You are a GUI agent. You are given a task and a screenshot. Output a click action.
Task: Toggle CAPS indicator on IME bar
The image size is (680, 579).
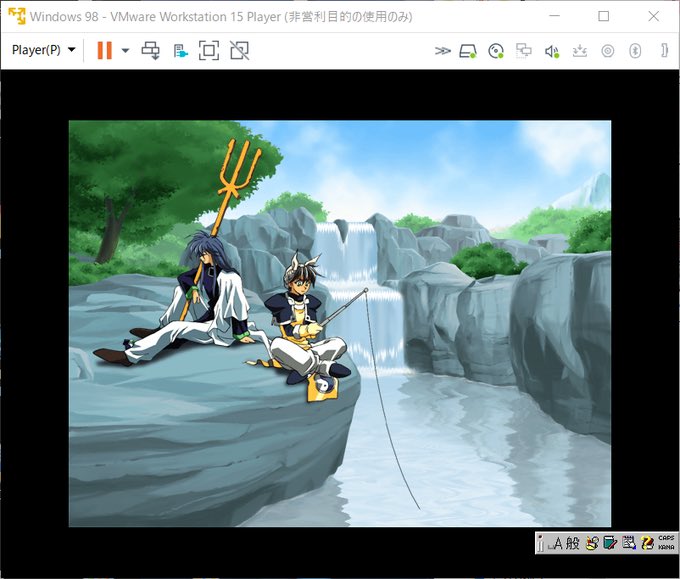[667, 538]
